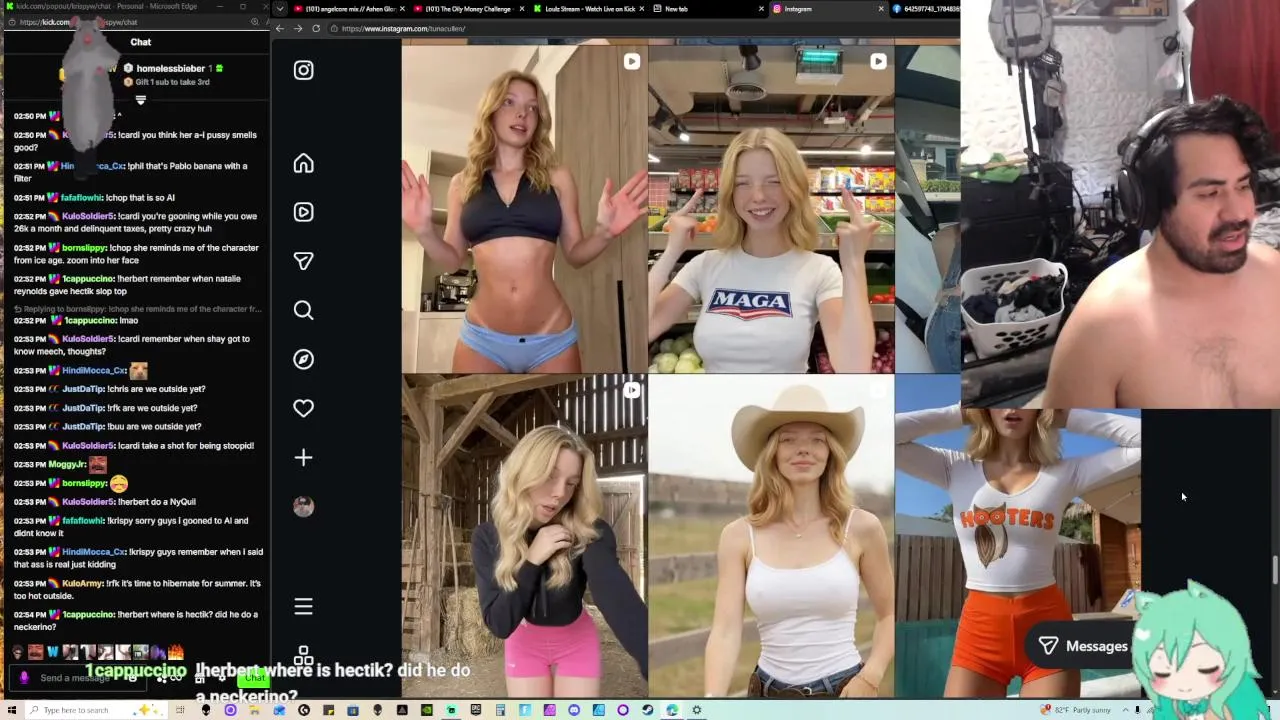The width and height of the screenshot is (1280, 720).
Task: Open Microsoft Edge taskbar icon
Action: click(x=672, y=710)
